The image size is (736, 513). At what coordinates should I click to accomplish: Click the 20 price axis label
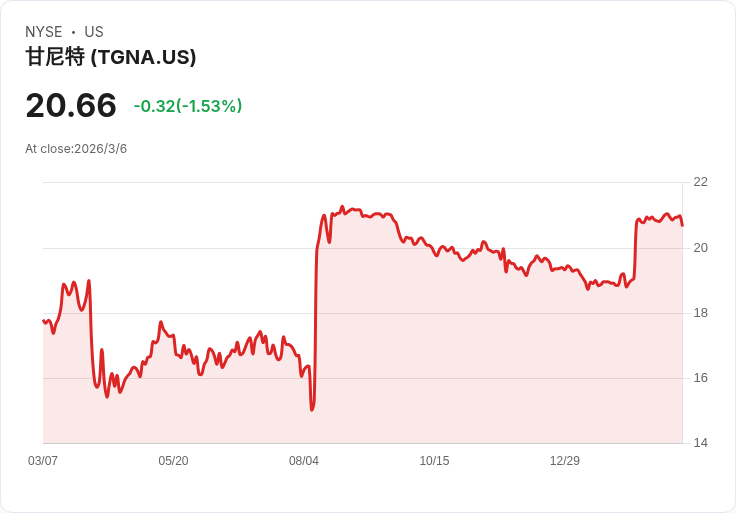click(700, 248)
